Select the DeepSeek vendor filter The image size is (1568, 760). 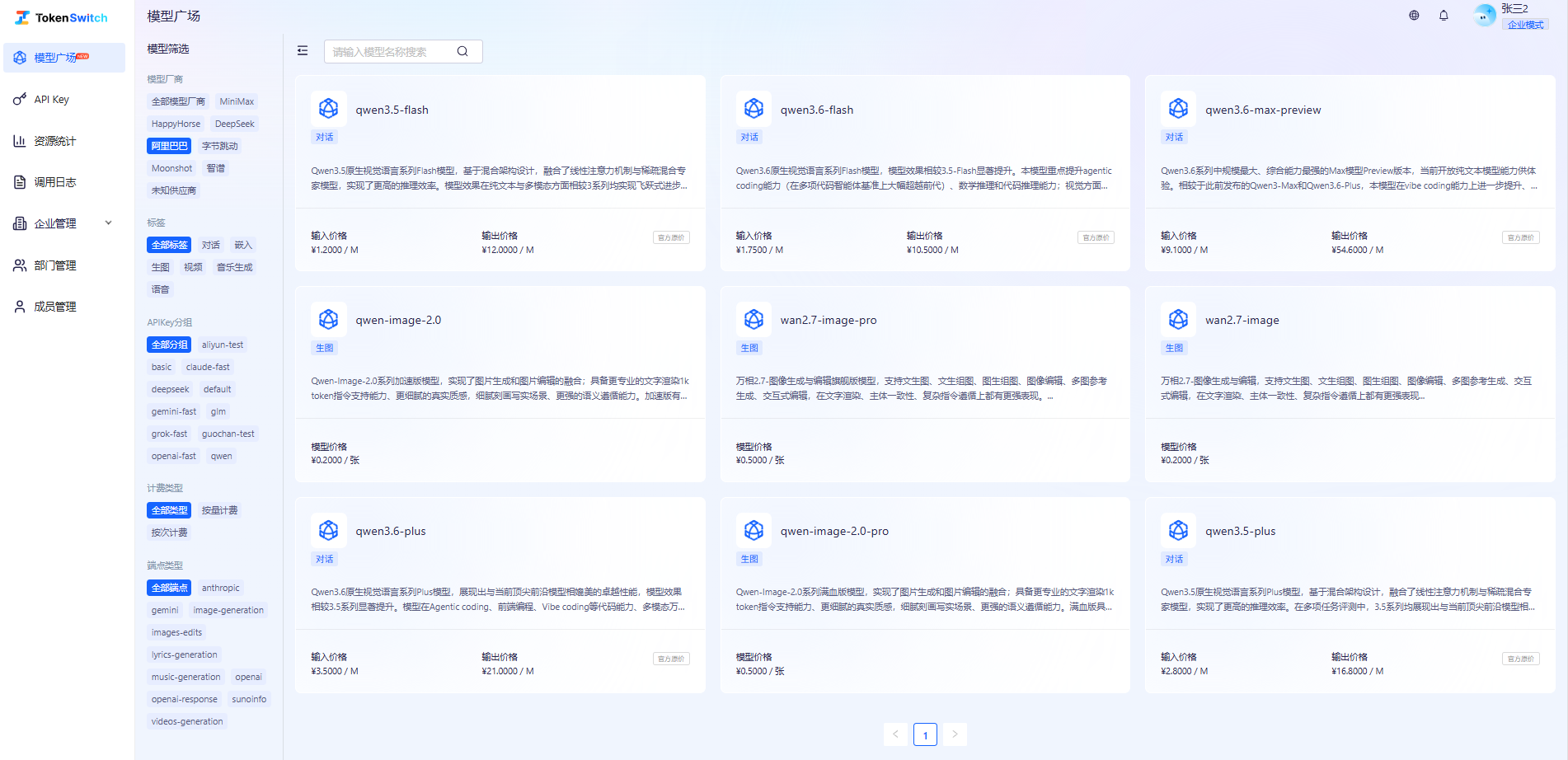tap(234, 124)
